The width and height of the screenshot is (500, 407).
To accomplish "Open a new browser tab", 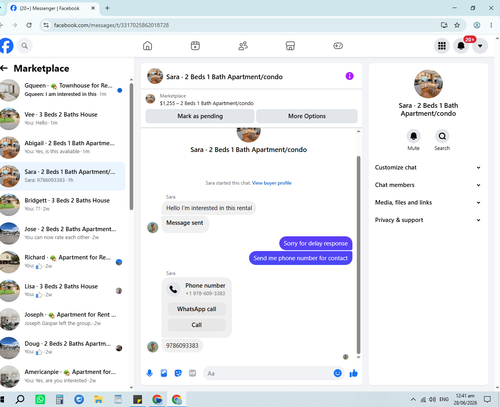I will pyautogui.click(x=107, y=8).
